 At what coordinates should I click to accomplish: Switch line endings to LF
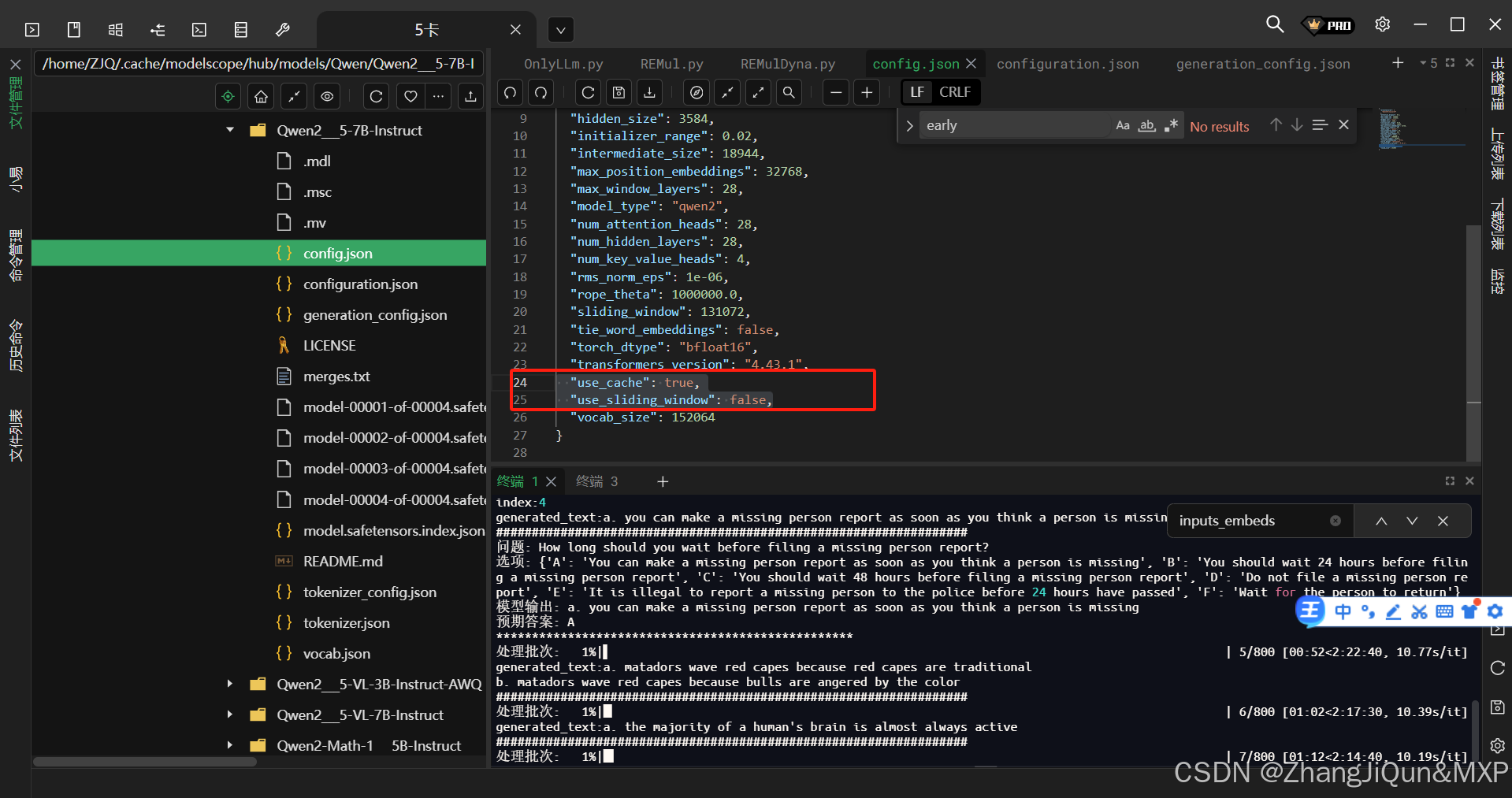917,92
